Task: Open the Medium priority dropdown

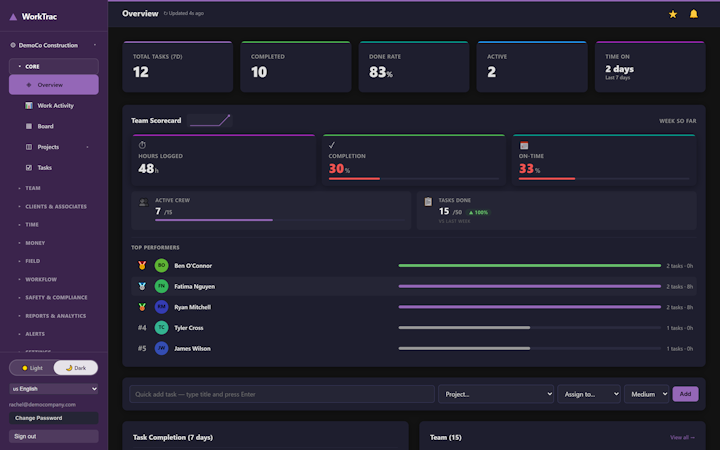Action: tap(647, 394)
